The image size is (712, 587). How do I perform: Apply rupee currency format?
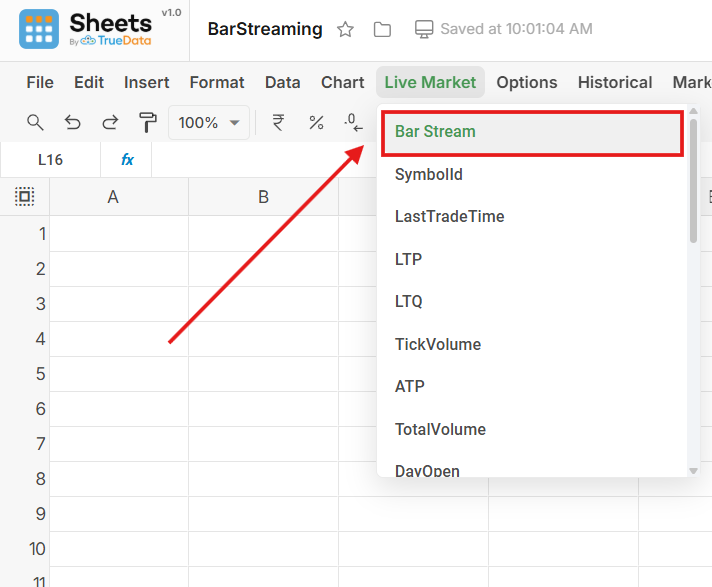point(278,123)
